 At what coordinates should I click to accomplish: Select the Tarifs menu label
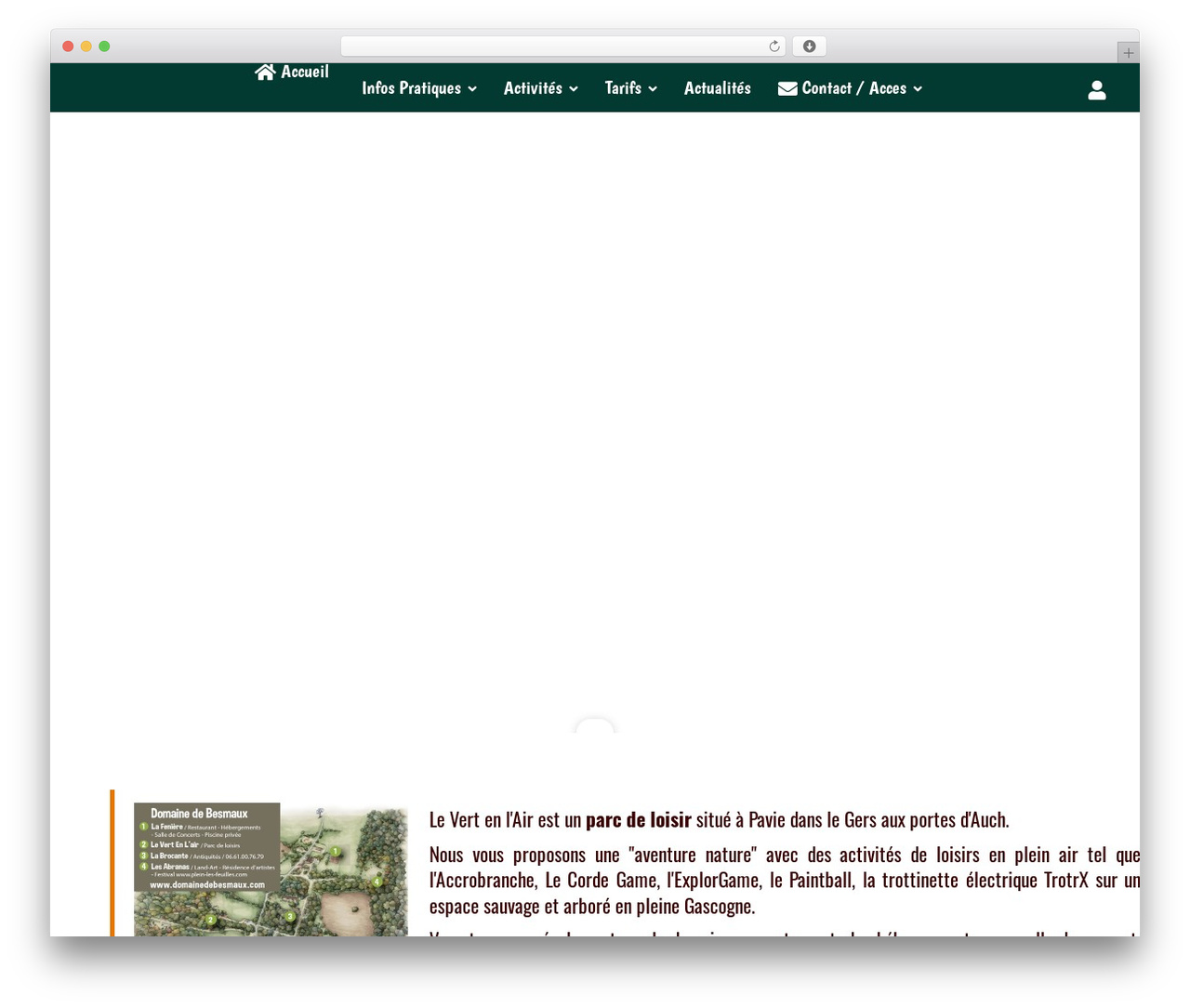coord(623,88)
